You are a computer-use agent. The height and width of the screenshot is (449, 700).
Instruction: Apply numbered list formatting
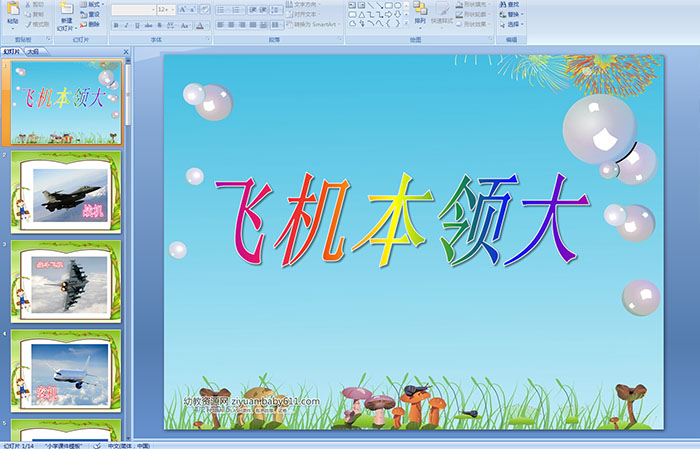(x=237, y=9)
